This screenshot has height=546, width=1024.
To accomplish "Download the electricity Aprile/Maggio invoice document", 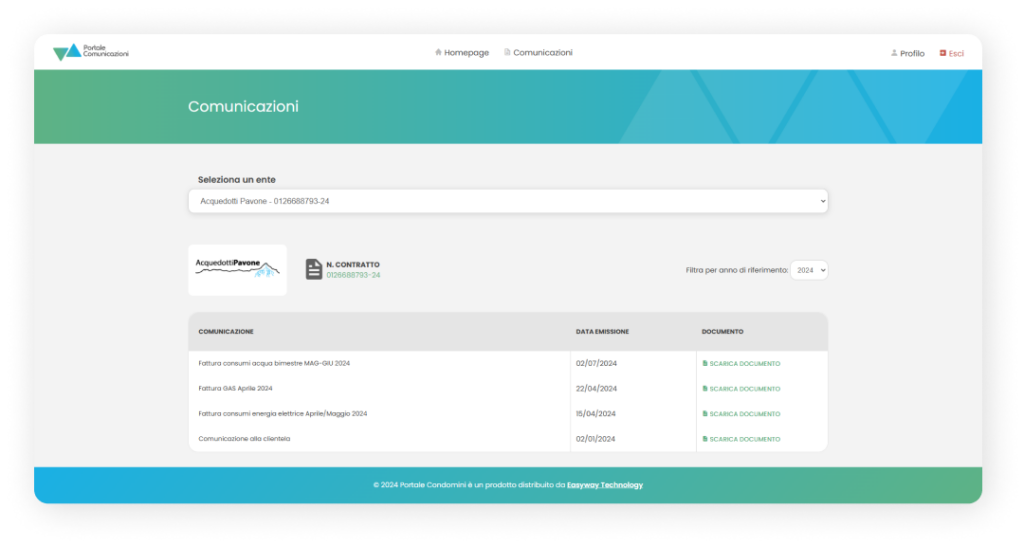I will coord(744,414).
